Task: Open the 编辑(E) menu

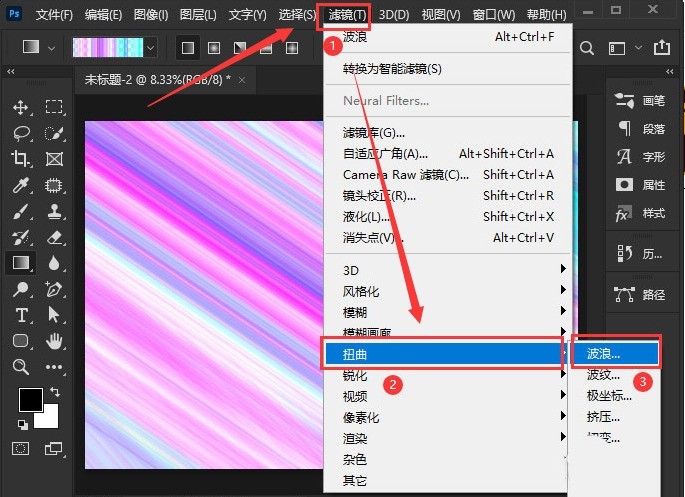Action: (103, 15)
